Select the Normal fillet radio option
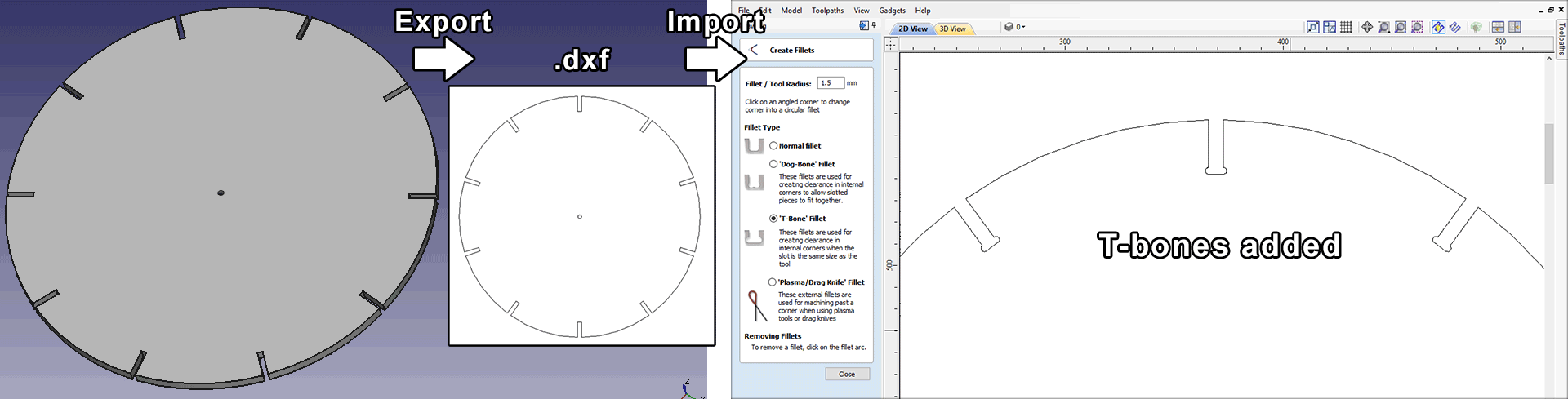Image resolution: width=1568 pixels, height=399 pixels. coord(773,145)
